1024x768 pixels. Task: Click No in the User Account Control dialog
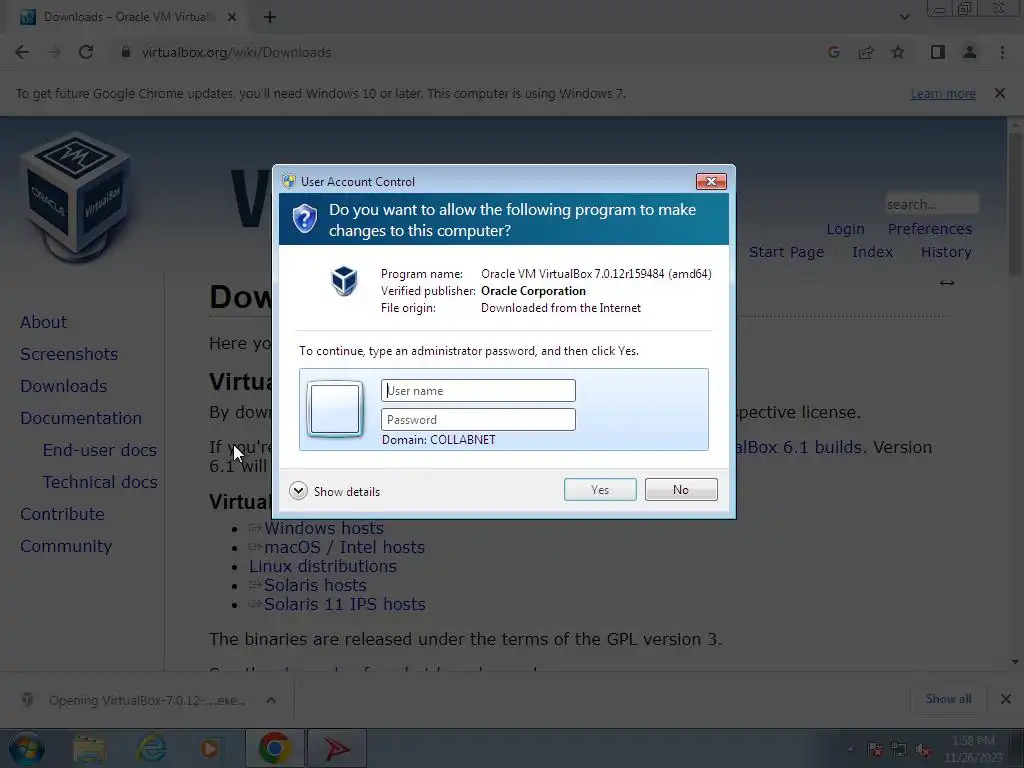(x=680, y=490)
